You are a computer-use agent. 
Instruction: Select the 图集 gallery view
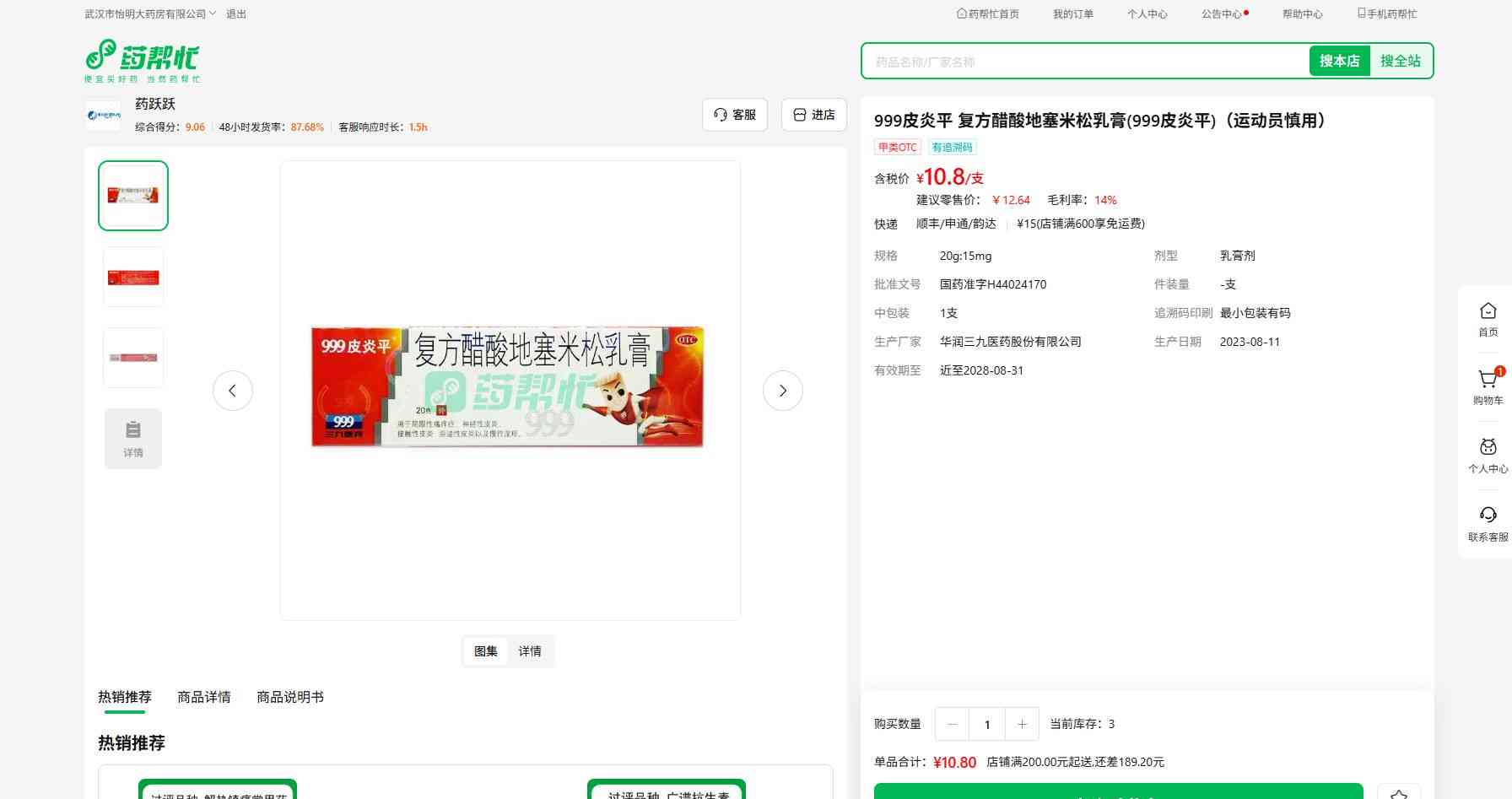486,651
